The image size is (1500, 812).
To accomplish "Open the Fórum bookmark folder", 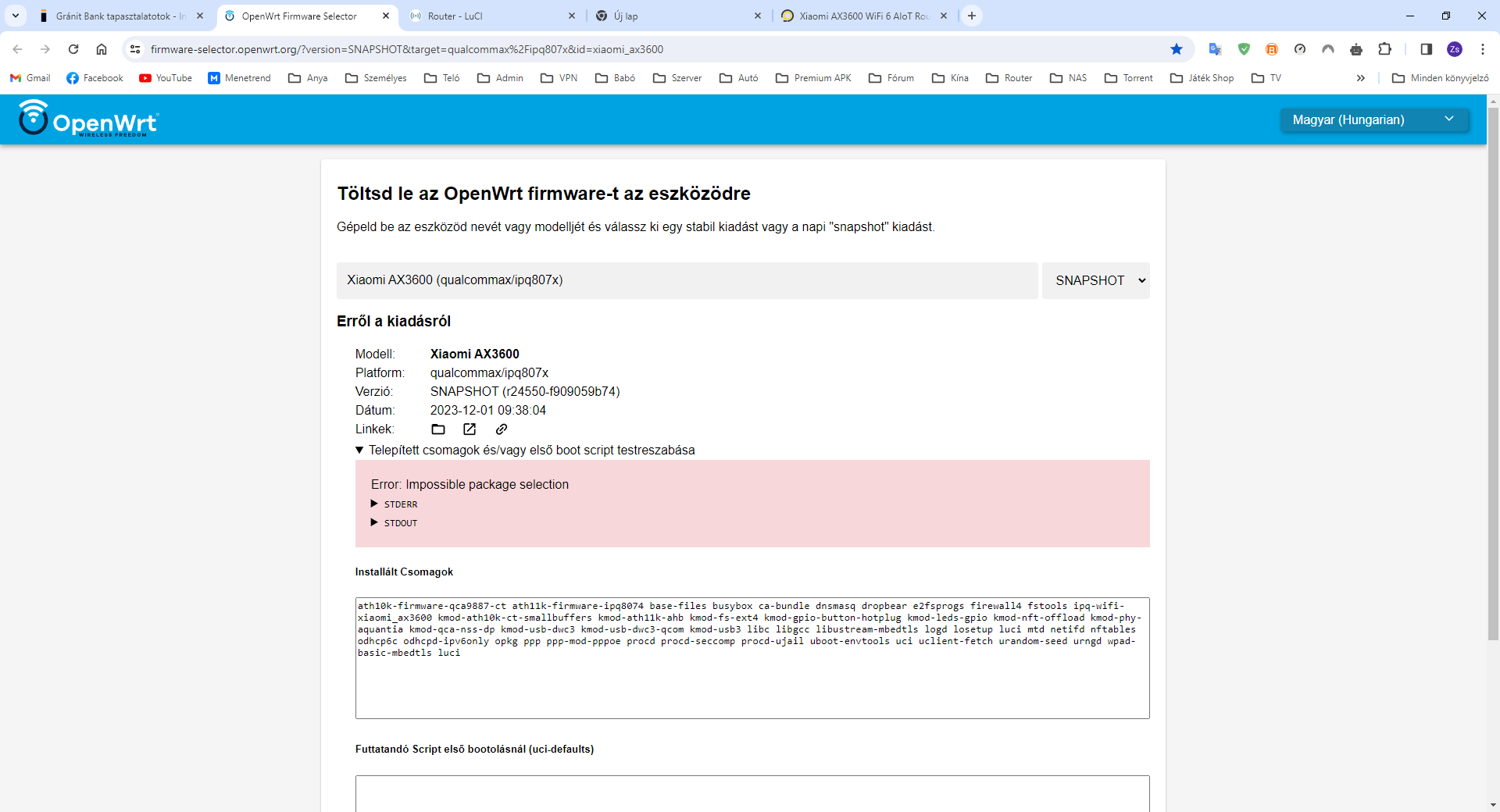I will tap(891, 78).
